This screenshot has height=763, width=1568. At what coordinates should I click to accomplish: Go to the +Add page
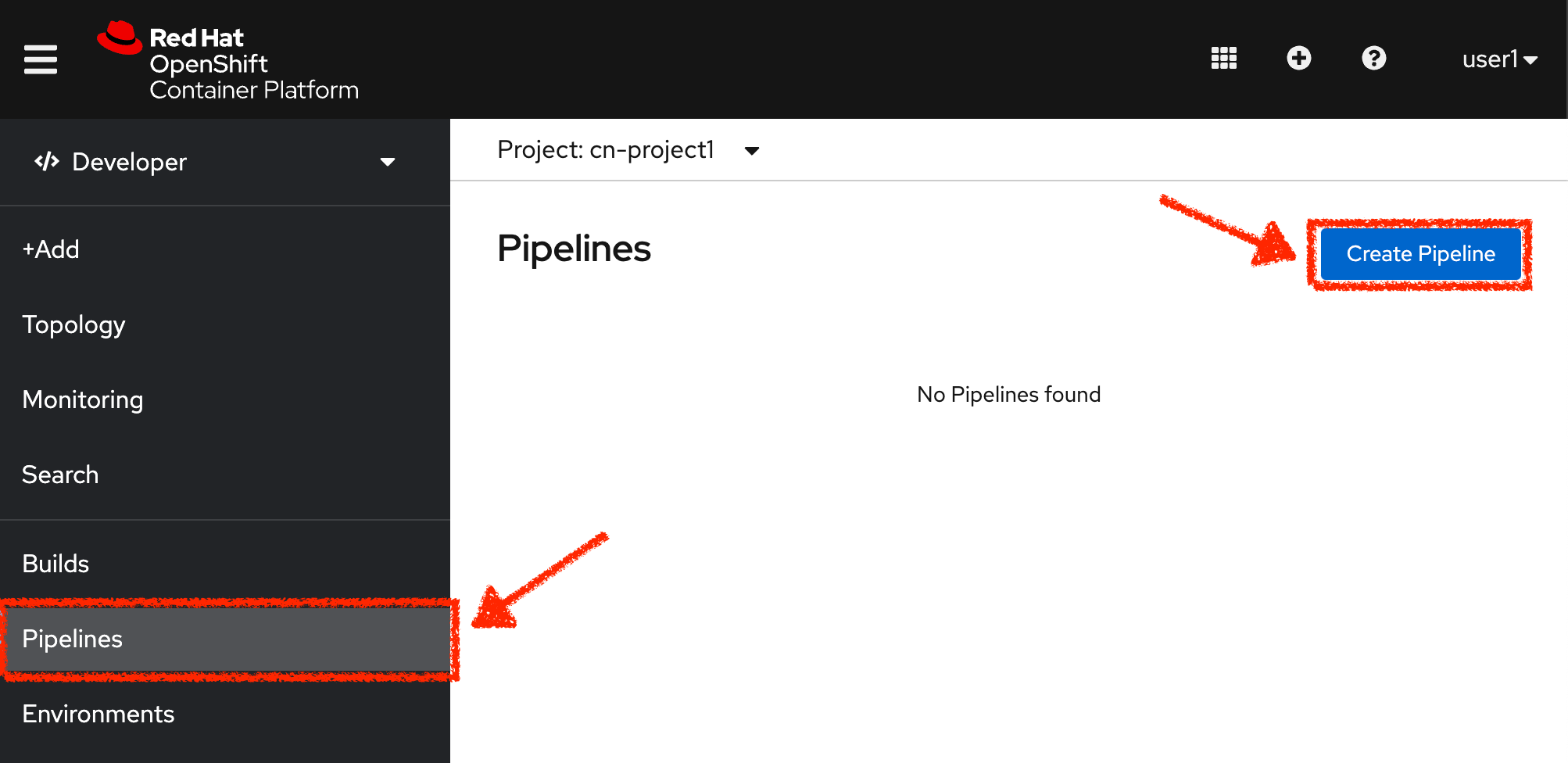click(51, 249)
